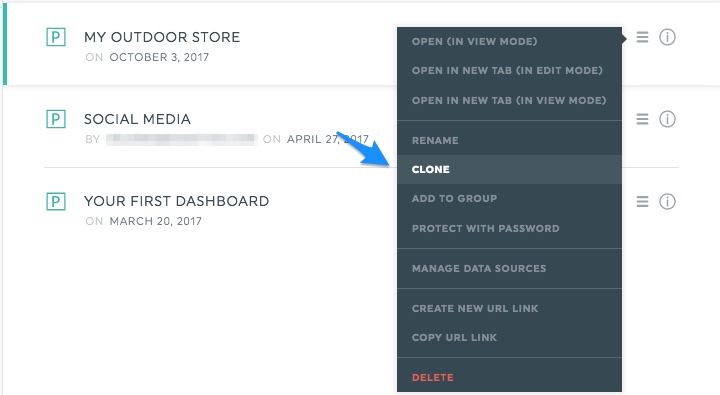
Task: Choose Rename in the dashboard menu
Action: tap(509, 141)
